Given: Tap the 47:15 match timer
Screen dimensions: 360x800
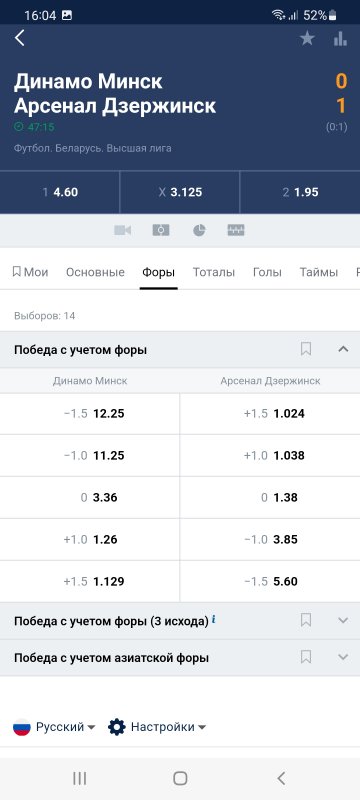Looking at the screenshot, I should pos(34,127).
